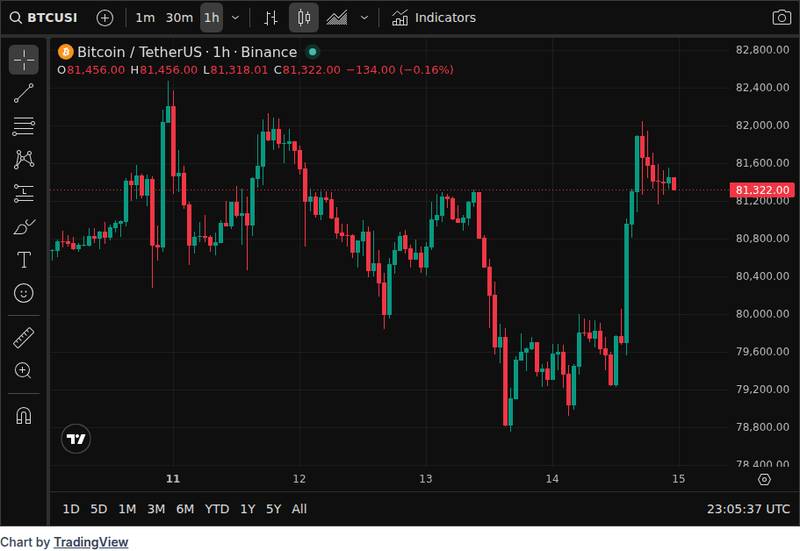Set range to 6M
Image resolution: width=800 pixels, height=551 pixels.
[x=185, y=509]
